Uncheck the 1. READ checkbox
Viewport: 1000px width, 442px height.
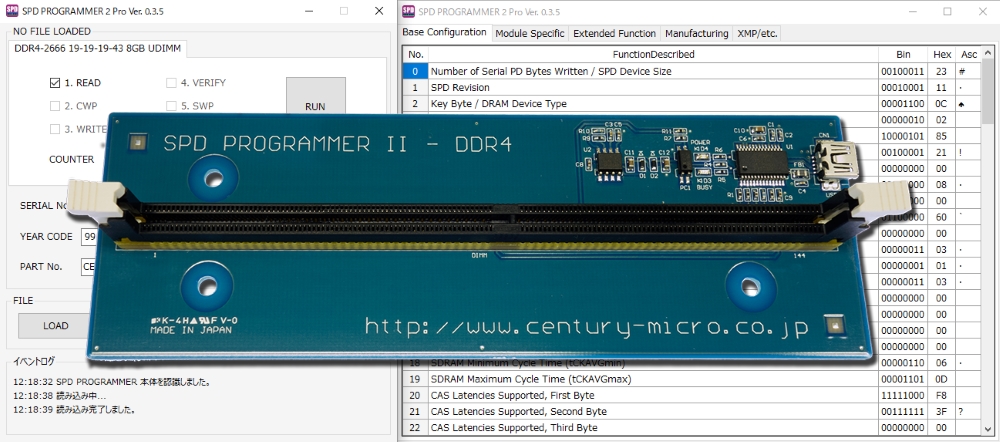click(55, 83)
